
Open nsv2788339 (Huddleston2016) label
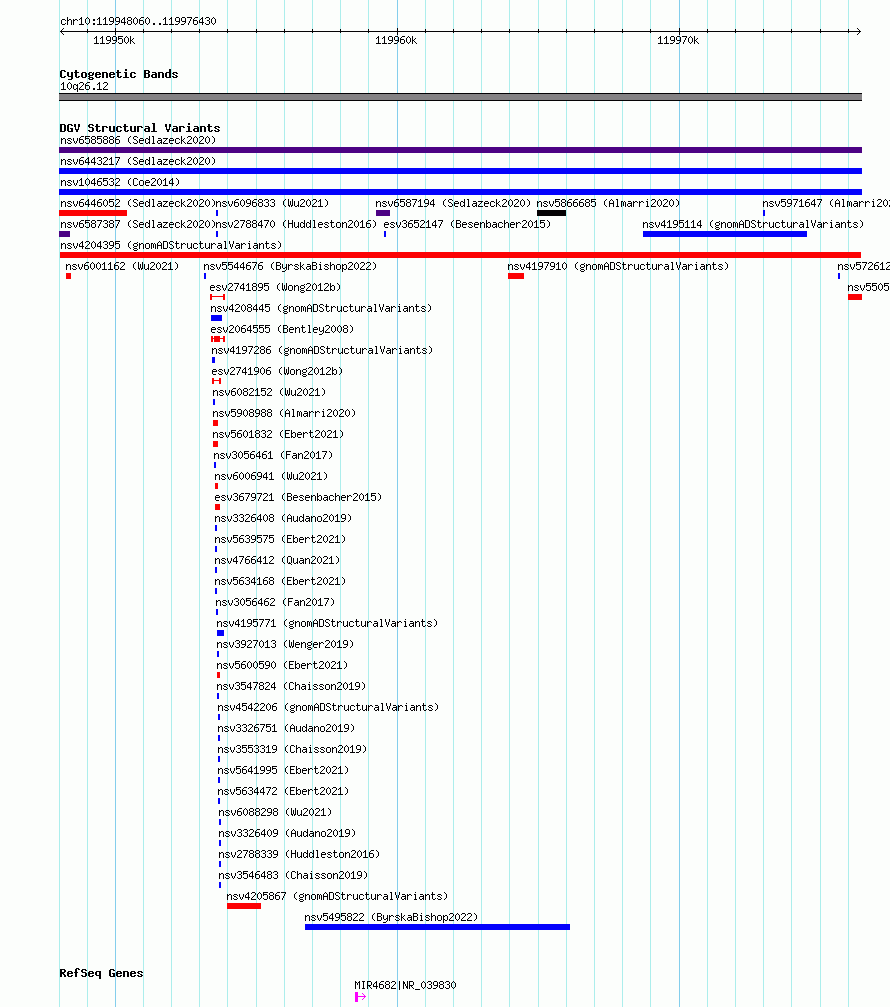(299, 854)
